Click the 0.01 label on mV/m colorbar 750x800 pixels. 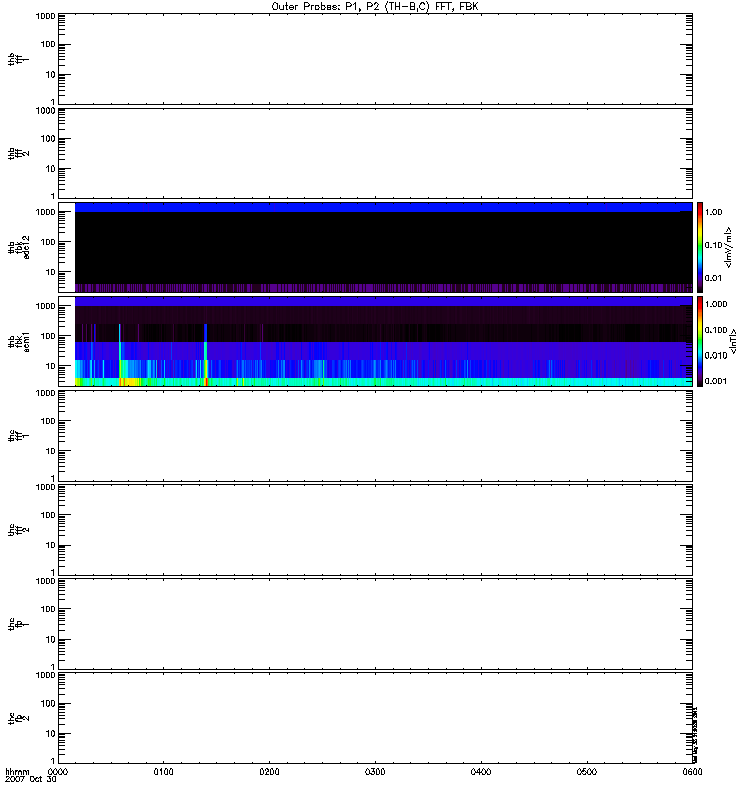713,278
